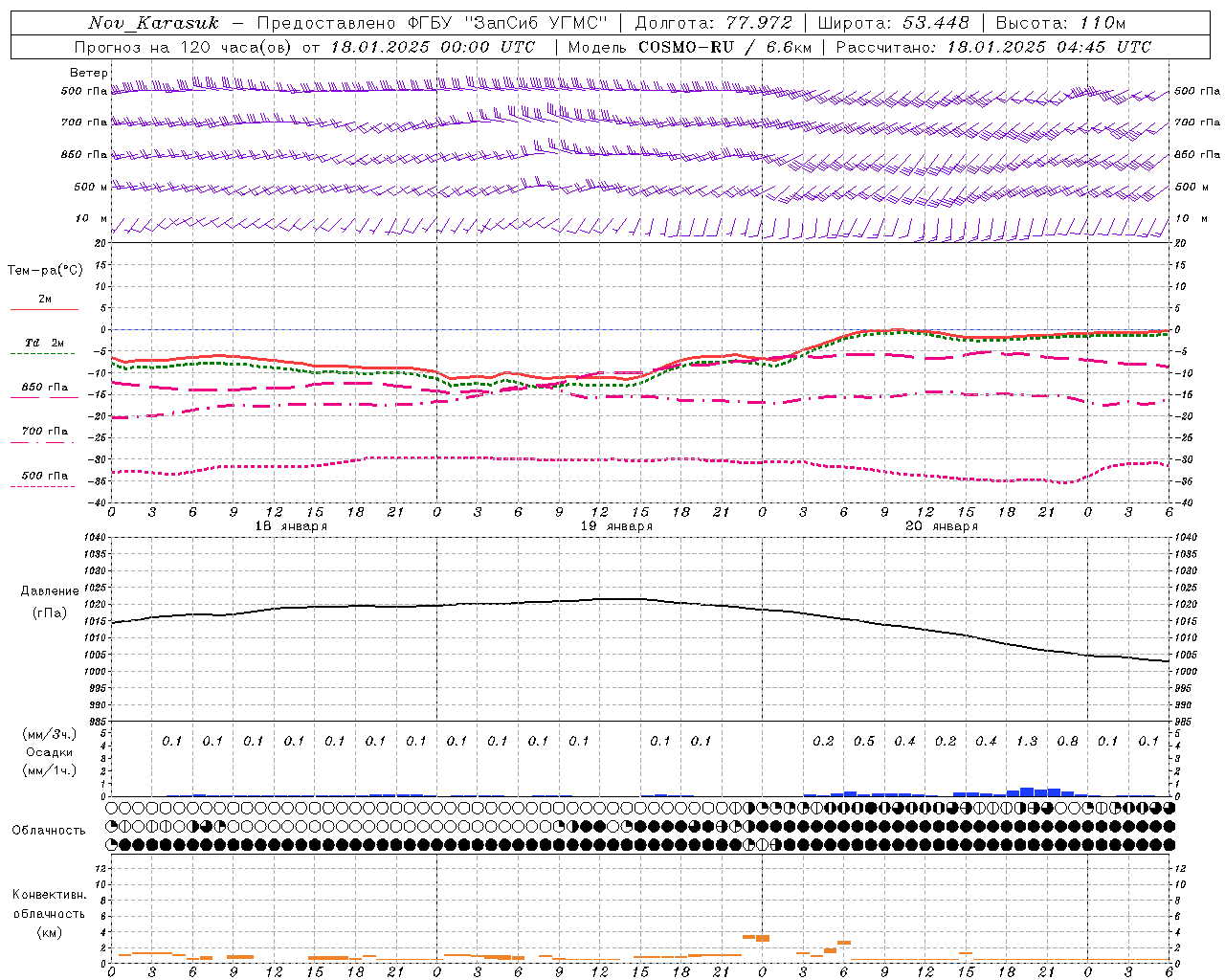Click the '-40' tick on left temperature axis
Viewport: 1225px width, 980px height.
coord(100,502)
